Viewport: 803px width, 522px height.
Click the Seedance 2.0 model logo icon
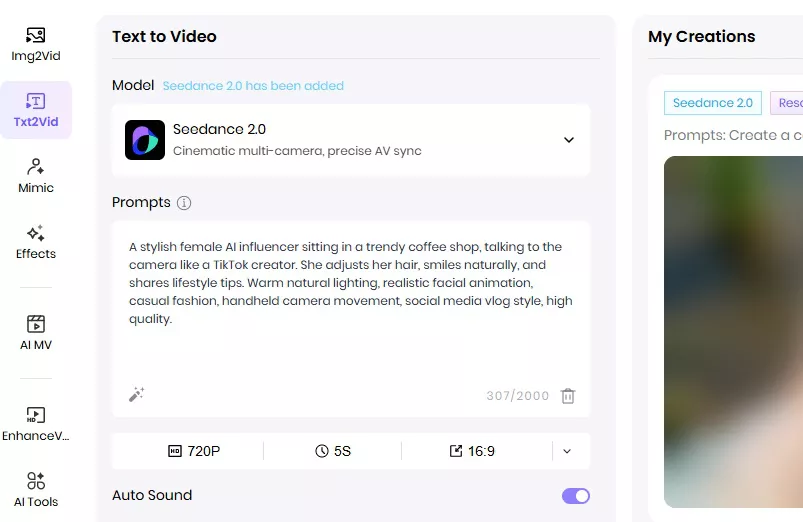(x=145, y=140)
